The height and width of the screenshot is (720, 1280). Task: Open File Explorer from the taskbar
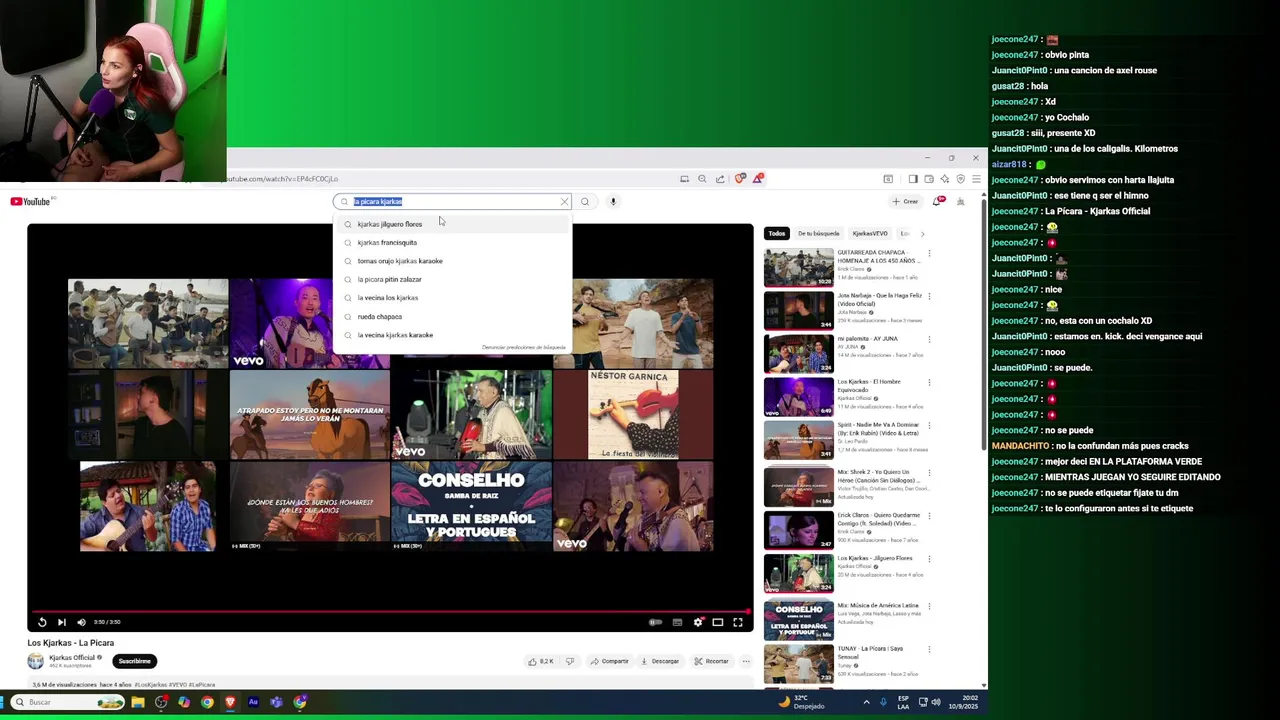(x=138, y=702)
